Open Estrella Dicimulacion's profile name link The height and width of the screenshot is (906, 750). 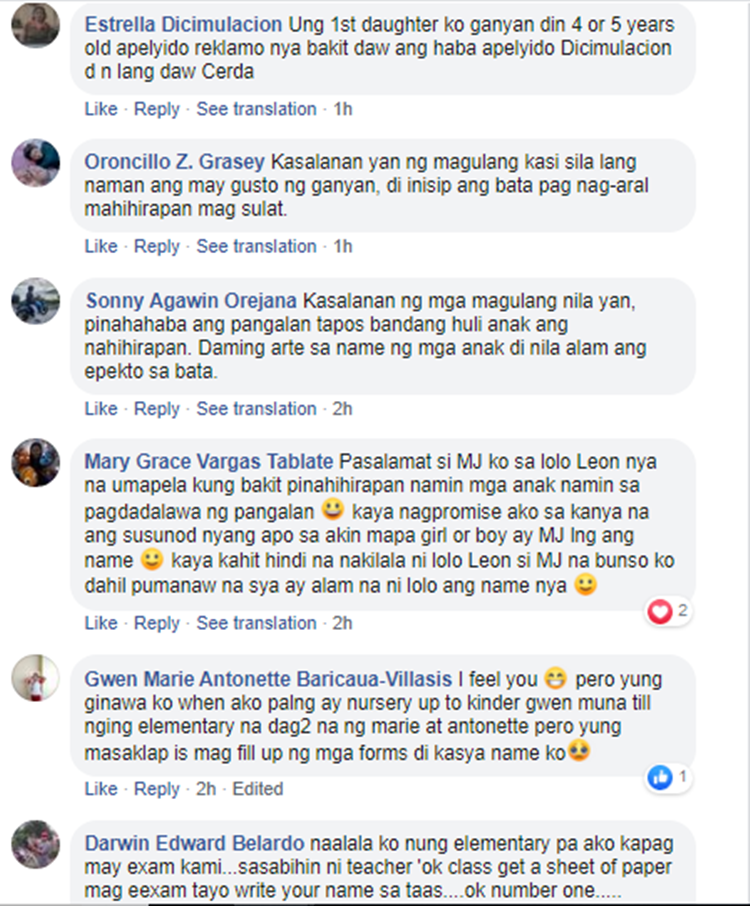(x=183, y=24)
